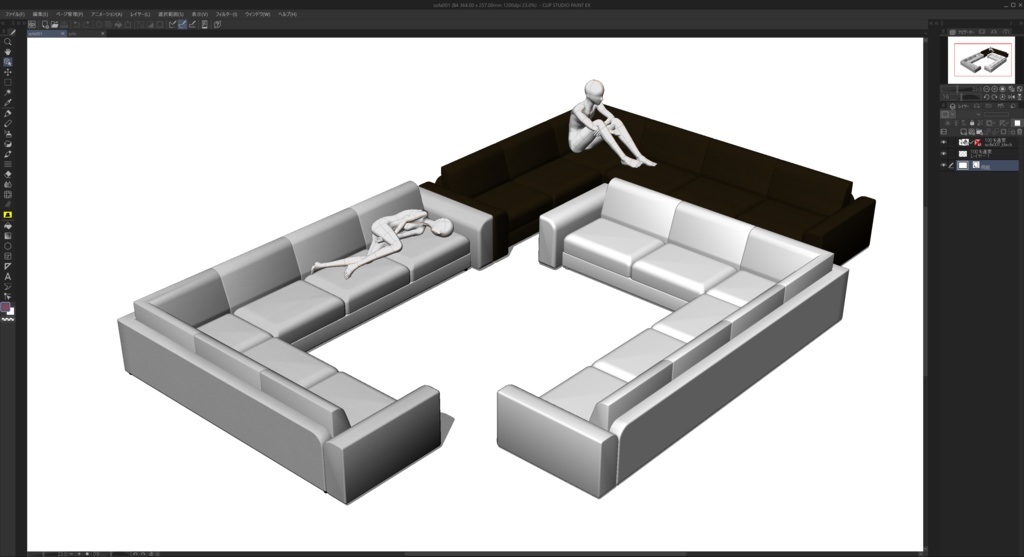The width and height of the screenshot is (1024, 557).
Task: Select the Eyedropper tool
Action: (x=8, y=103)
